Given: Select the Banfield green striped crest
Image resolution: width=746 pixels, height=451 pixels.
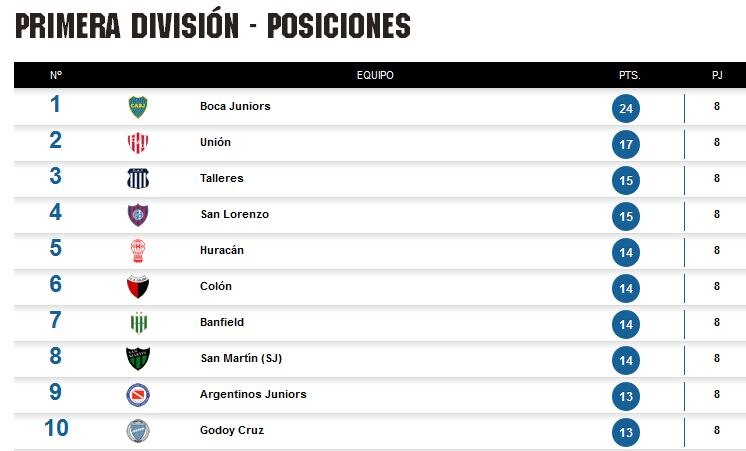Looking at the screenshot, I should point(139,323).
